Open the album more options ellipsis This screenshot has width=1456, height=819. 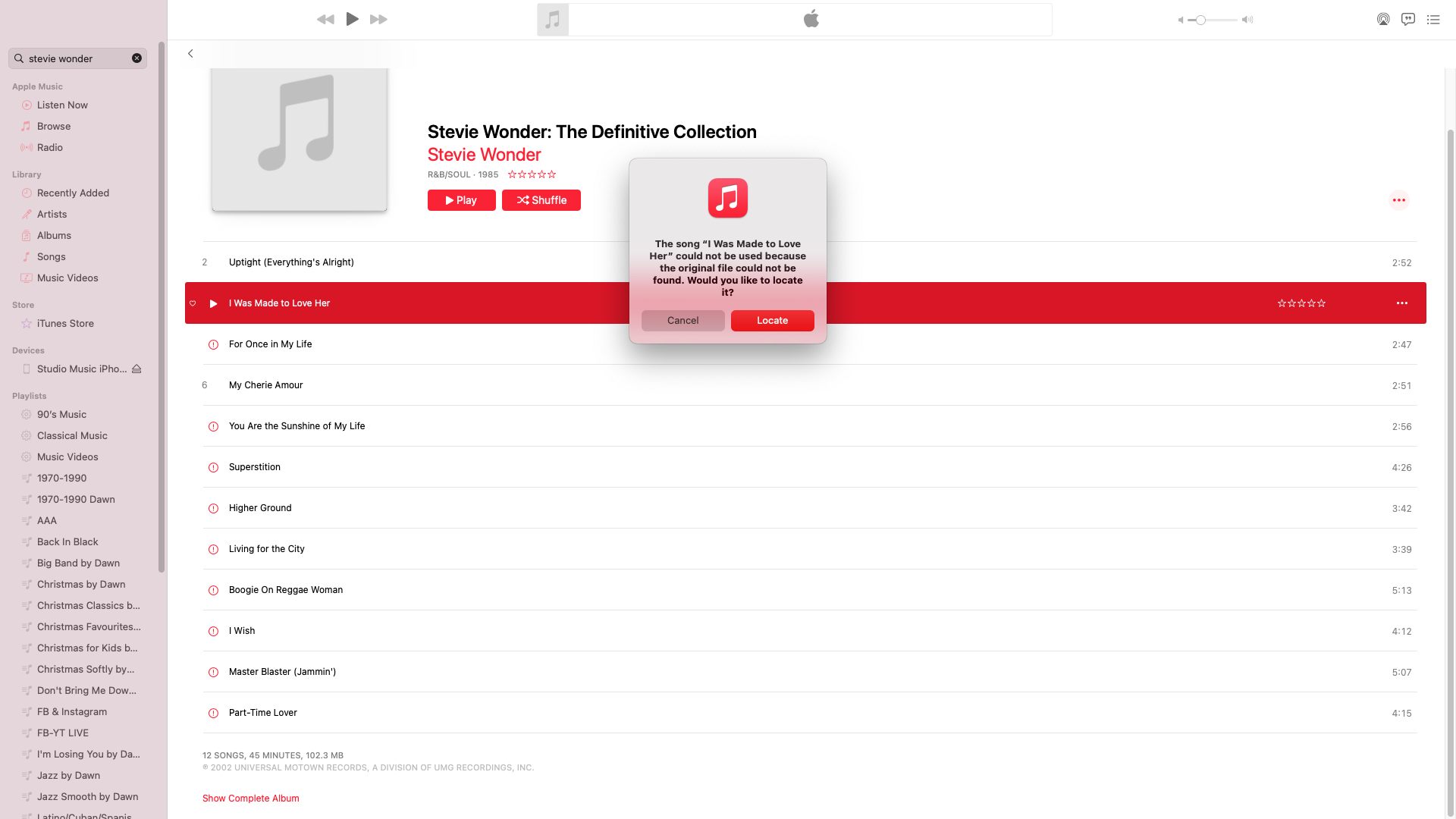1399,200
